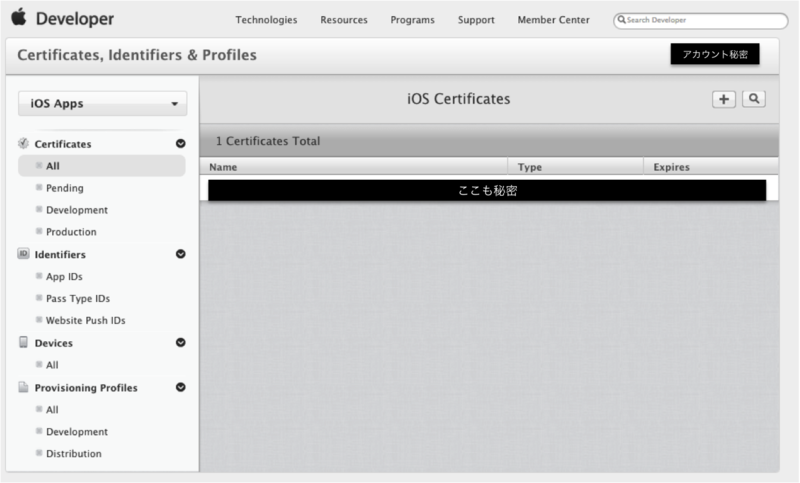Image resolution: width=800 pixels, height=483 pixels.
Task: Click the Provisioning Profiles section heading
Action: coord(86,388)
